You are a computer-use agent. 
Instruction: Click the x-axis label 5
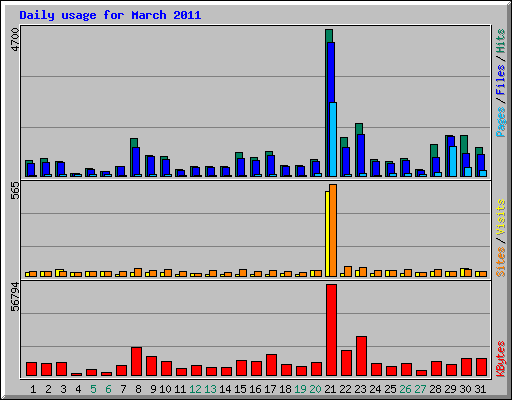click(93, 389)
